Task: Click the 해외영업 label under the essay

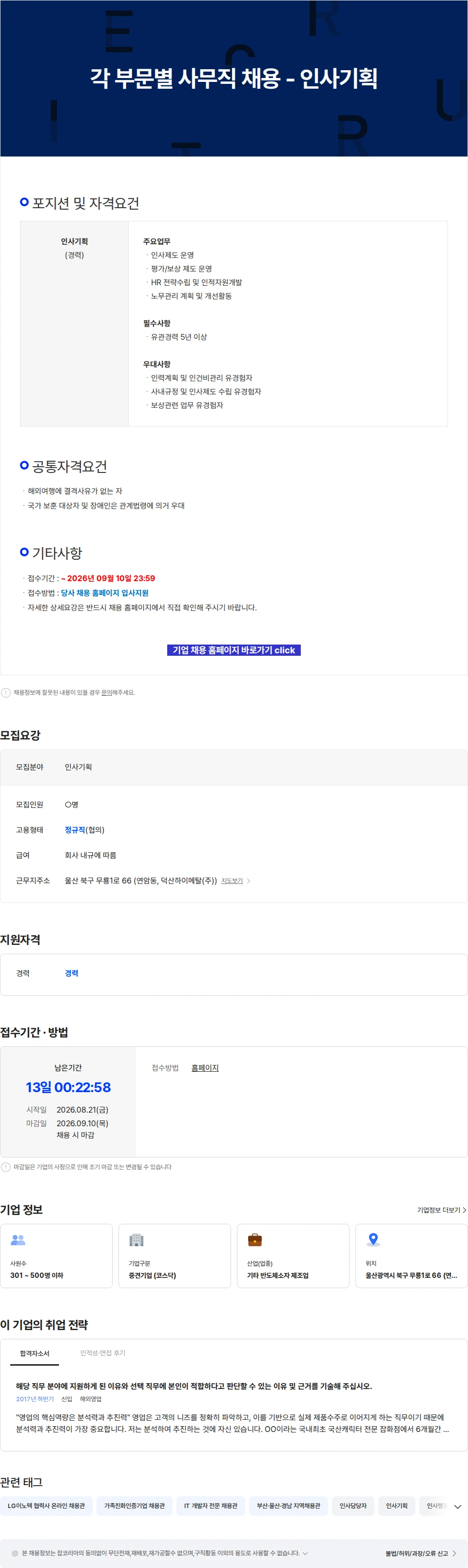Action: coord(91,1399)
